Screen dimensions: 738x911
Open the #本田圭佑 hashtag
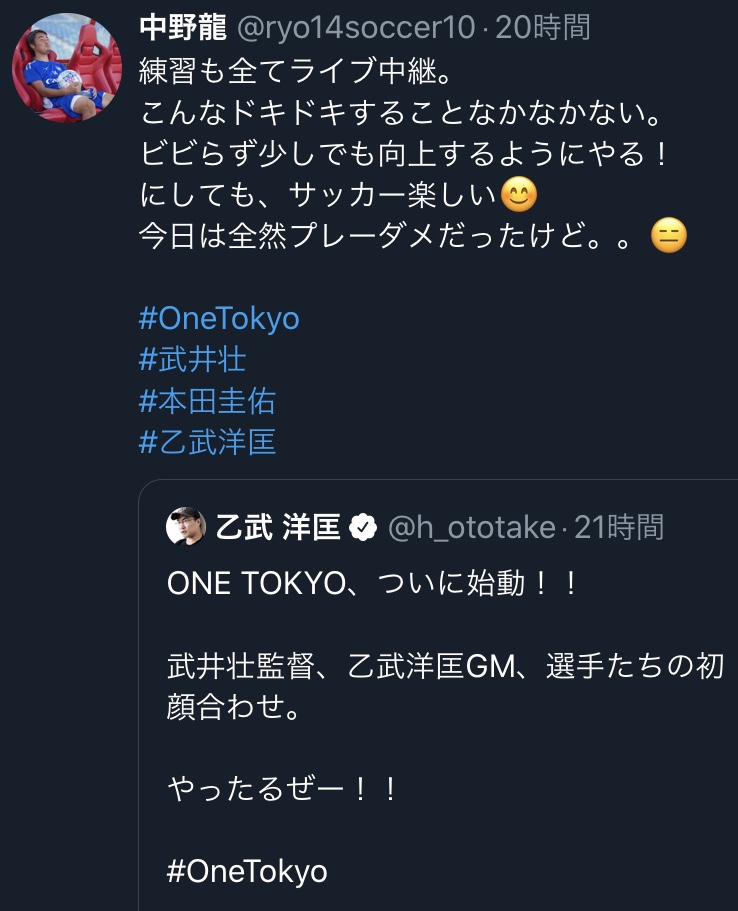(x=207, y=401)
